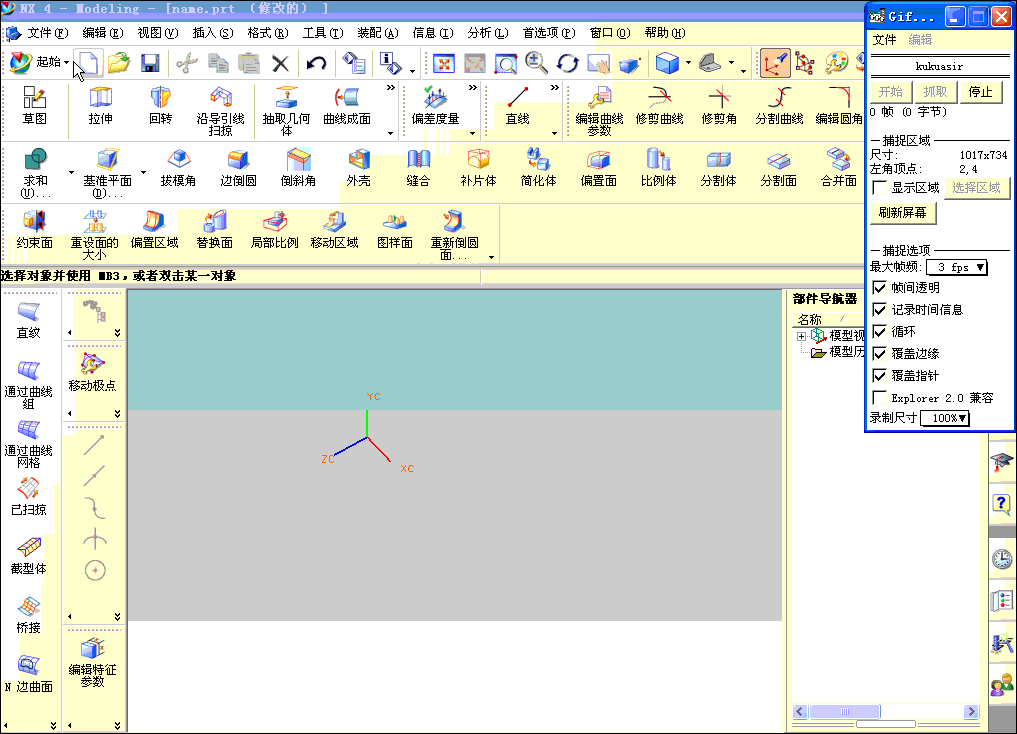The width and height of the screenshot is (1017, 734).
Task: Toggle the 帧间透明 checkbox
Action: point(880,288)
